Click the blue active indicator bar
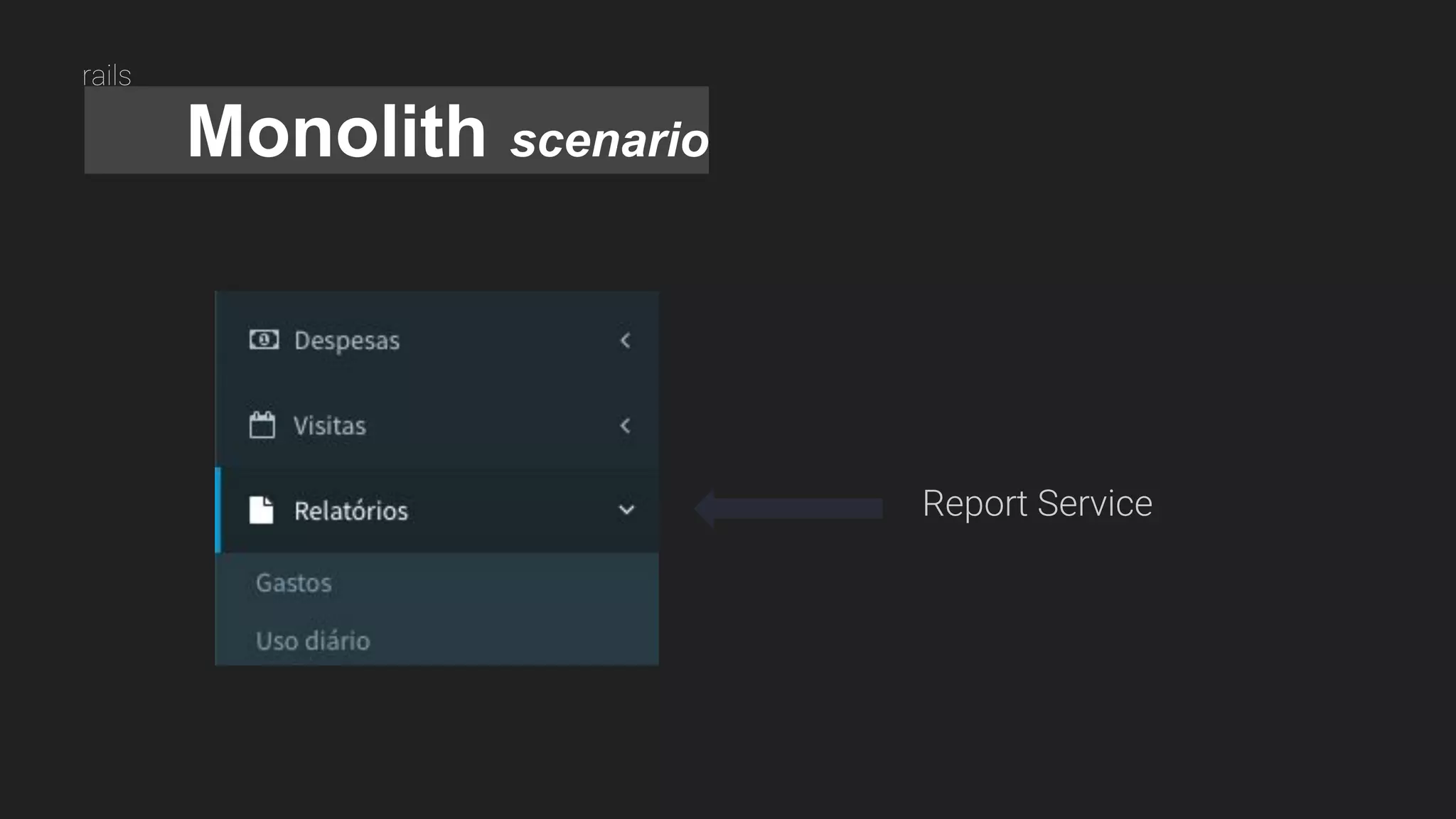The image size is (1456, 819). (218, 510)
